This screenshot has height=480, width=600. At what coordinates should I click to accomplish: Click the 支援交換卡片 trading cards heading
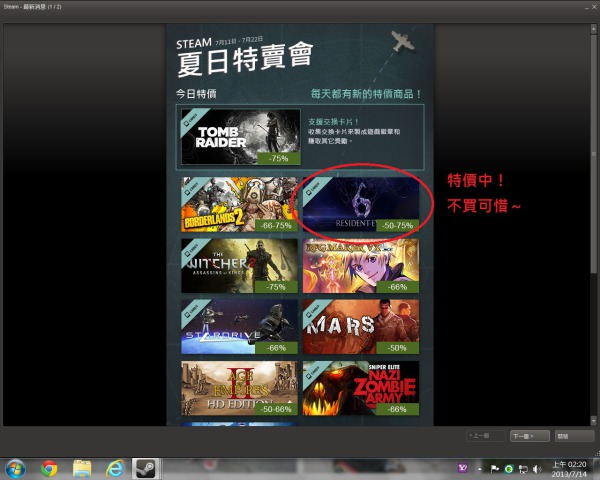pyautogui.click(x=334, y=122)
